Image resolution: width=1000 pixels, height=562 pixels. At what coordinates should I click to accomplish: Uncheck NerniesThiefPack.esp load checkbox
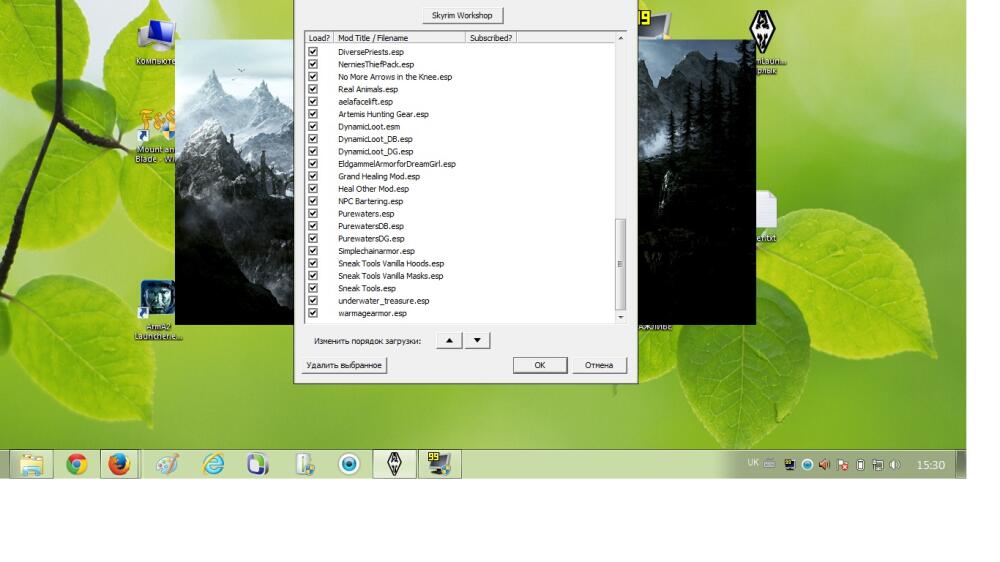313,64
